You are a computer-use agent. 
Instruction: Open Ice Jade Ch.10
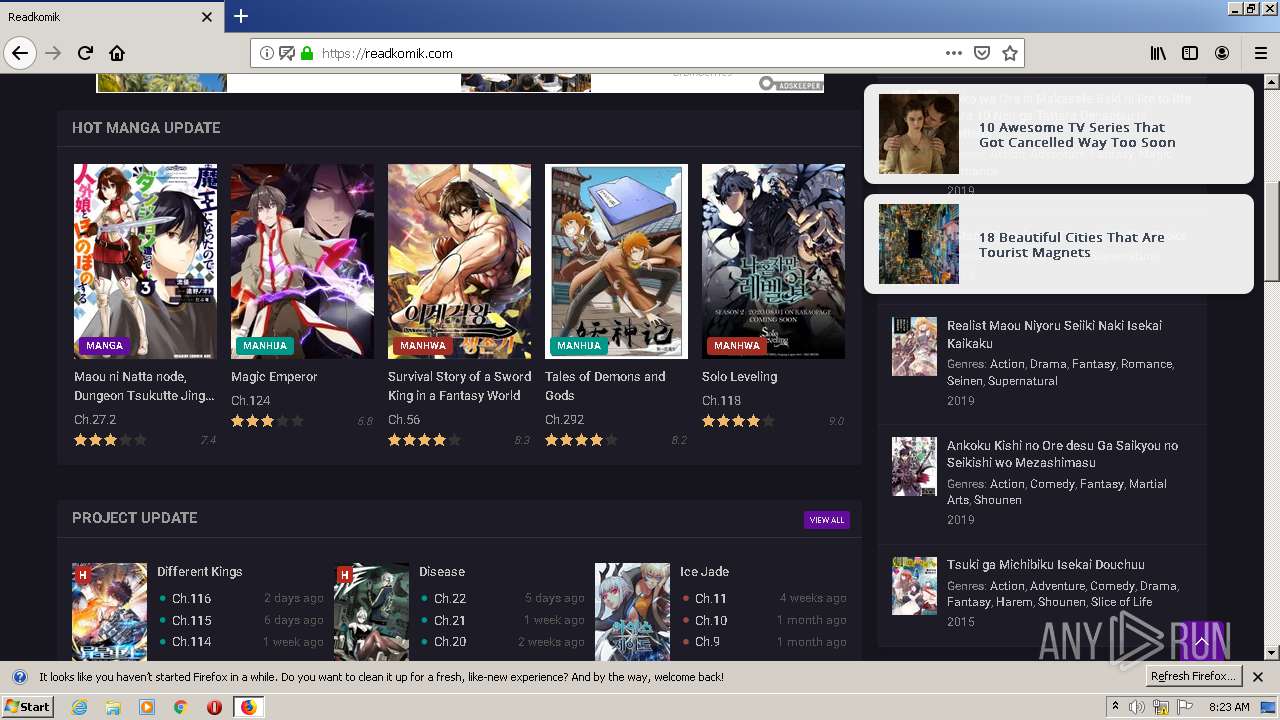(711, 621)
